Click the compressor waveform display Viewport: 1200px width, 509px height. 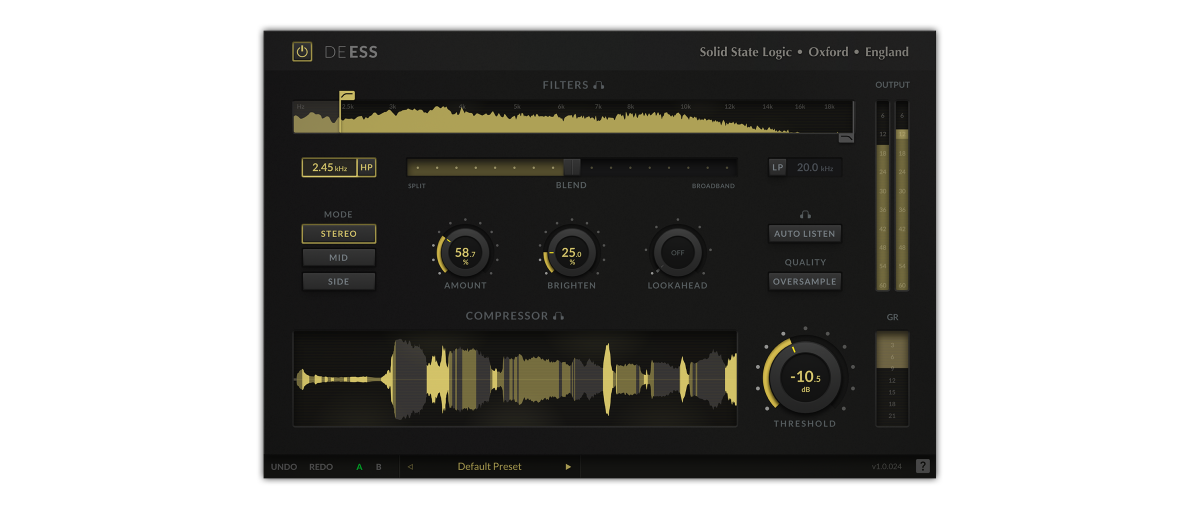click(x=515, y=379)
